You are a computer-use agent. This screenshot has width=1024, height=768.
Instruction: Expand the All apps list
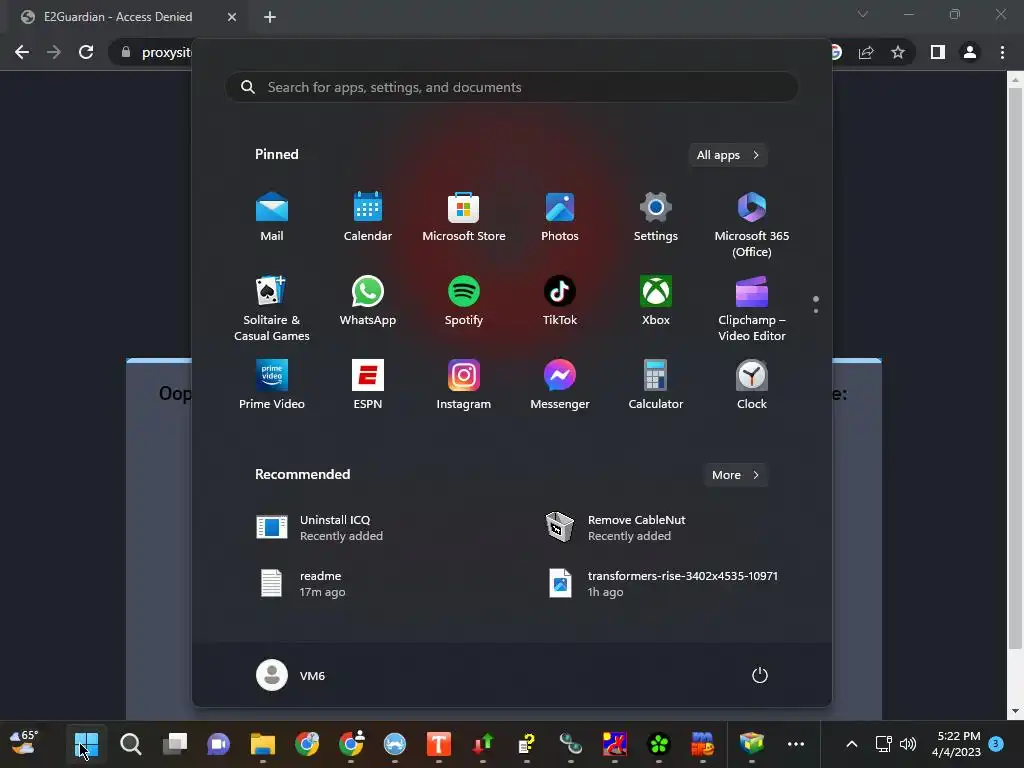(x=728, y=155)
